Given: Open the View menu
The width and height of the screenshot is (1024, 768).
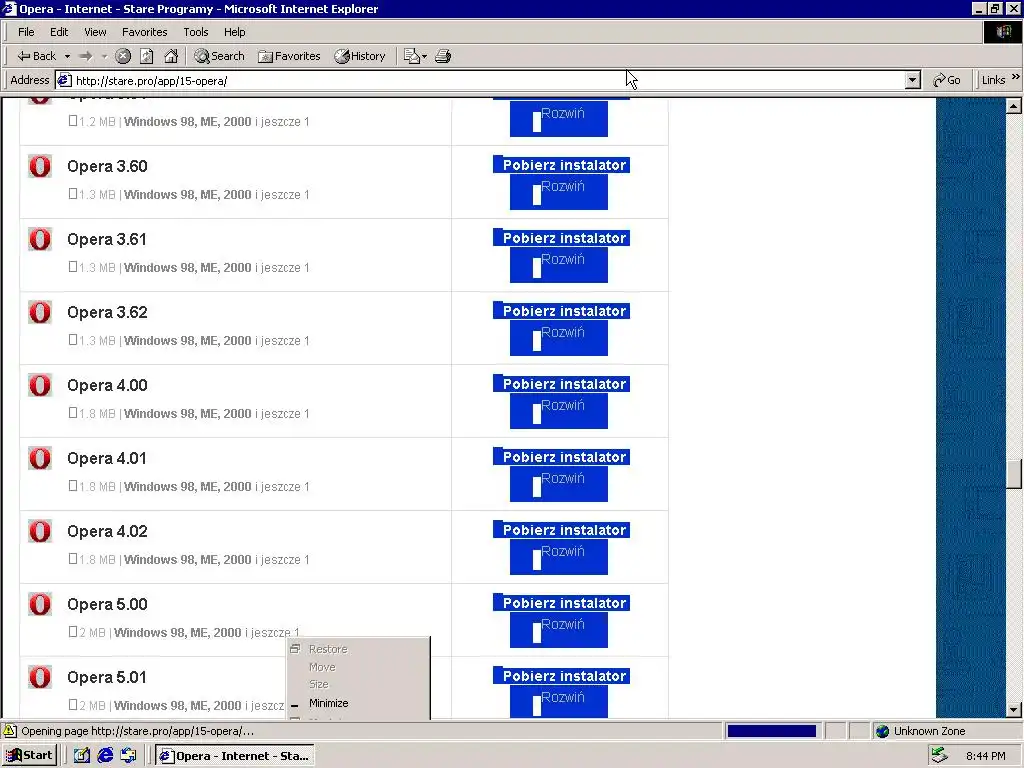Looking at the screenshot, I should point(95,32).
